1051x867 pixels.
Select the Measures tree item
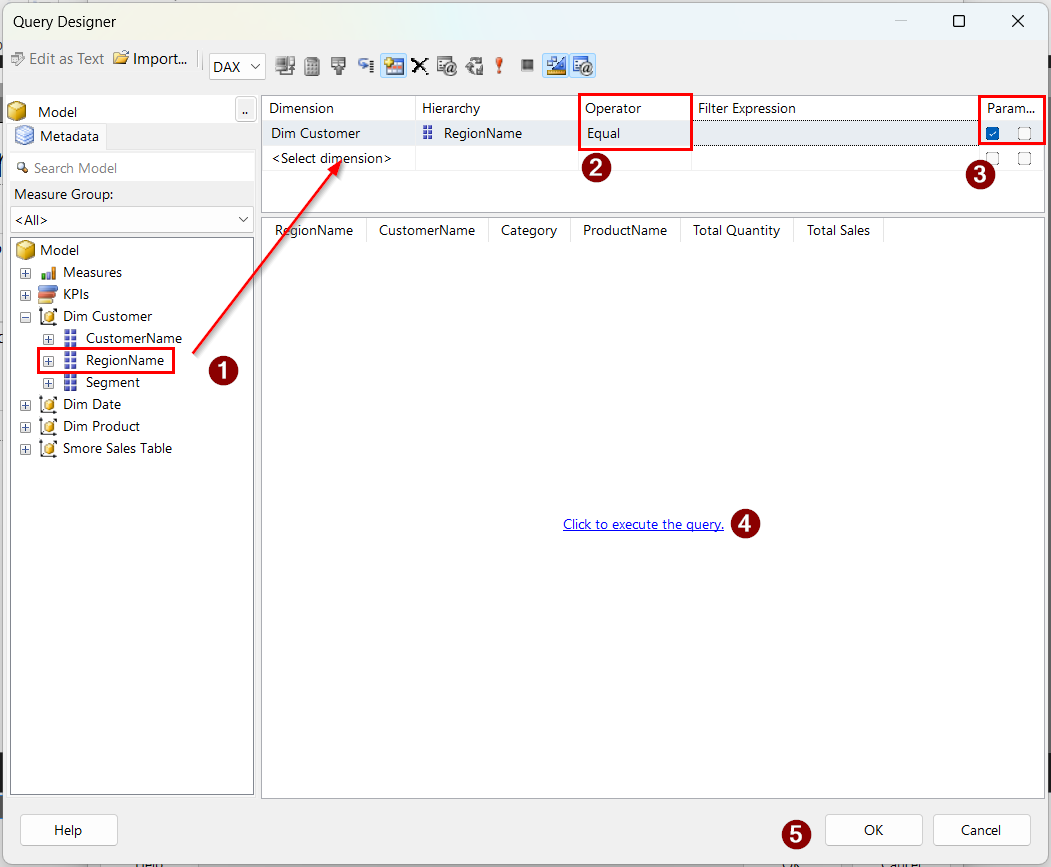point(92,272)
